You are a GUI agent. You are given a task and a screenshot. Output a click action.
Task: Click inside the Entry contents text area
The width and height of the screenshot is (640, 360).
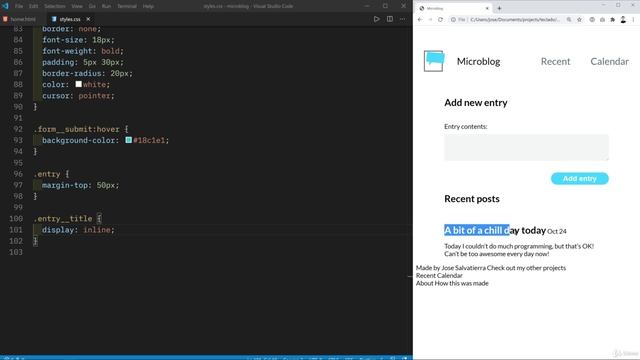526,147
